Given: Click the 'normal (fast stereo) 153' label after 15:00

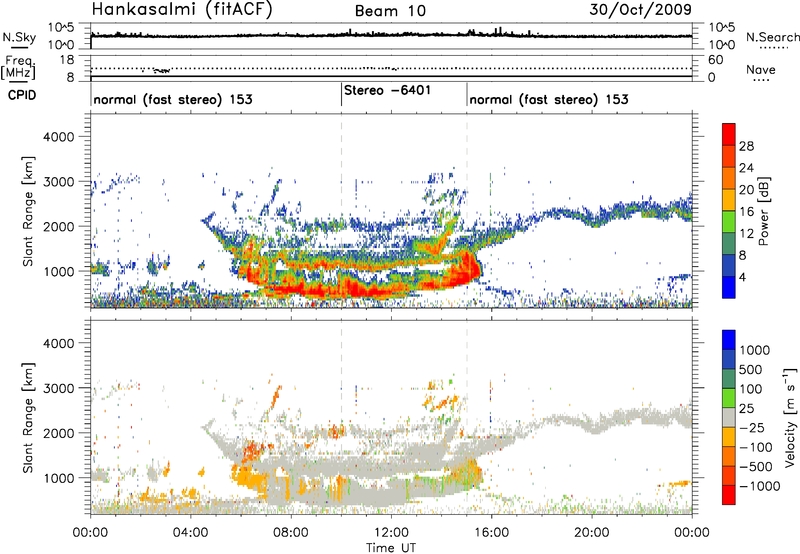Looking at the screenshot, I should 548,99.
